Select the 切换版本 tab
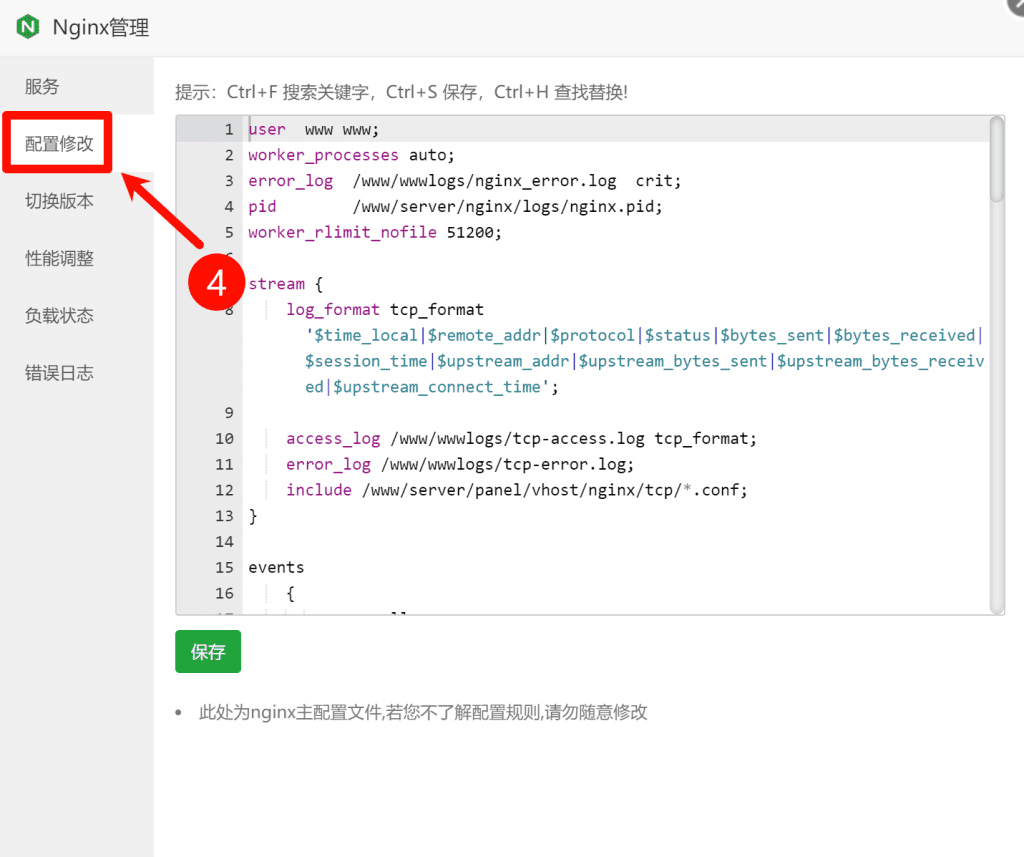The height and width of the screenshot is (857, 1024). pos(59,201)
